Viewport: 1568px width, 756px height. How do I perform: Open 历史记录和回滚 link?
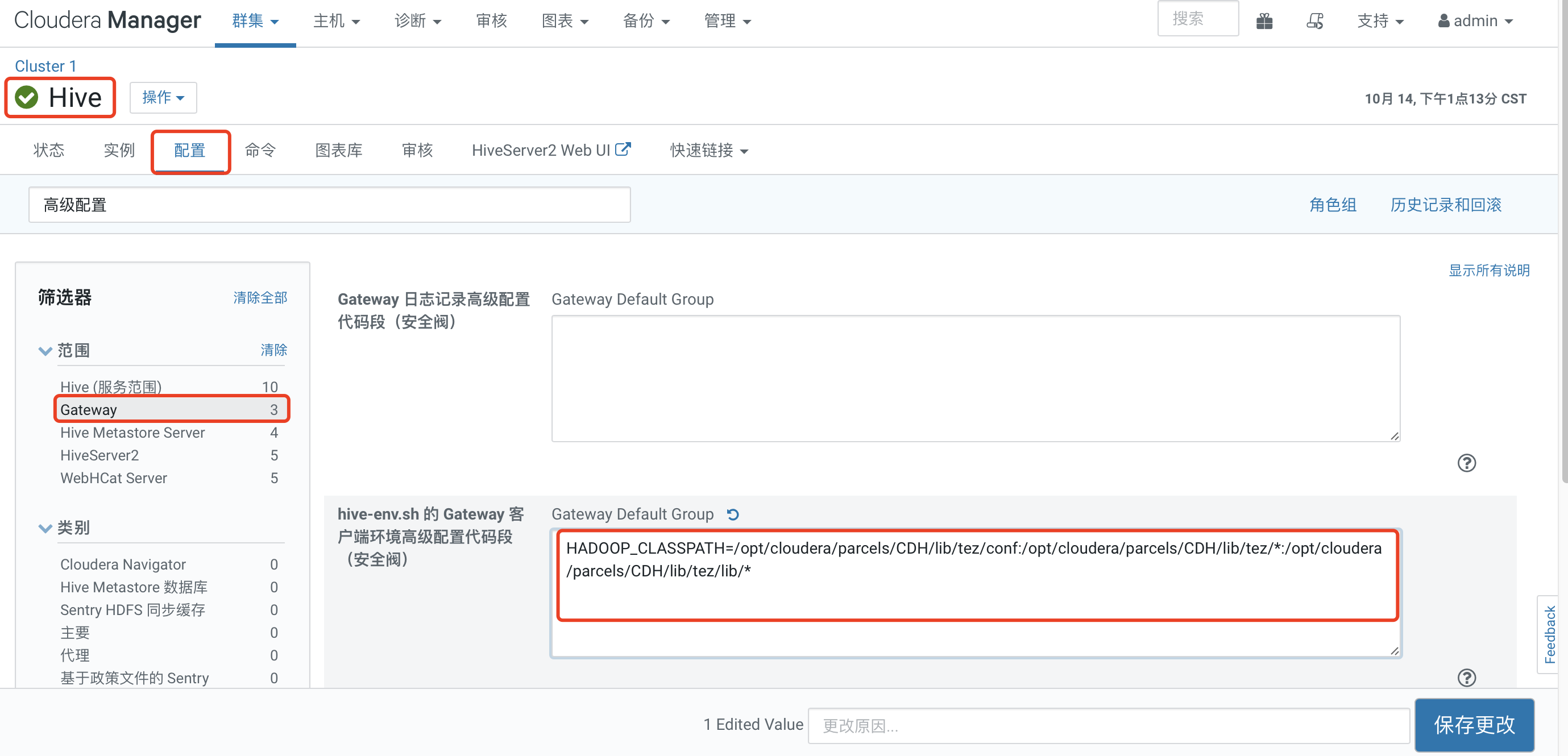1445,205
